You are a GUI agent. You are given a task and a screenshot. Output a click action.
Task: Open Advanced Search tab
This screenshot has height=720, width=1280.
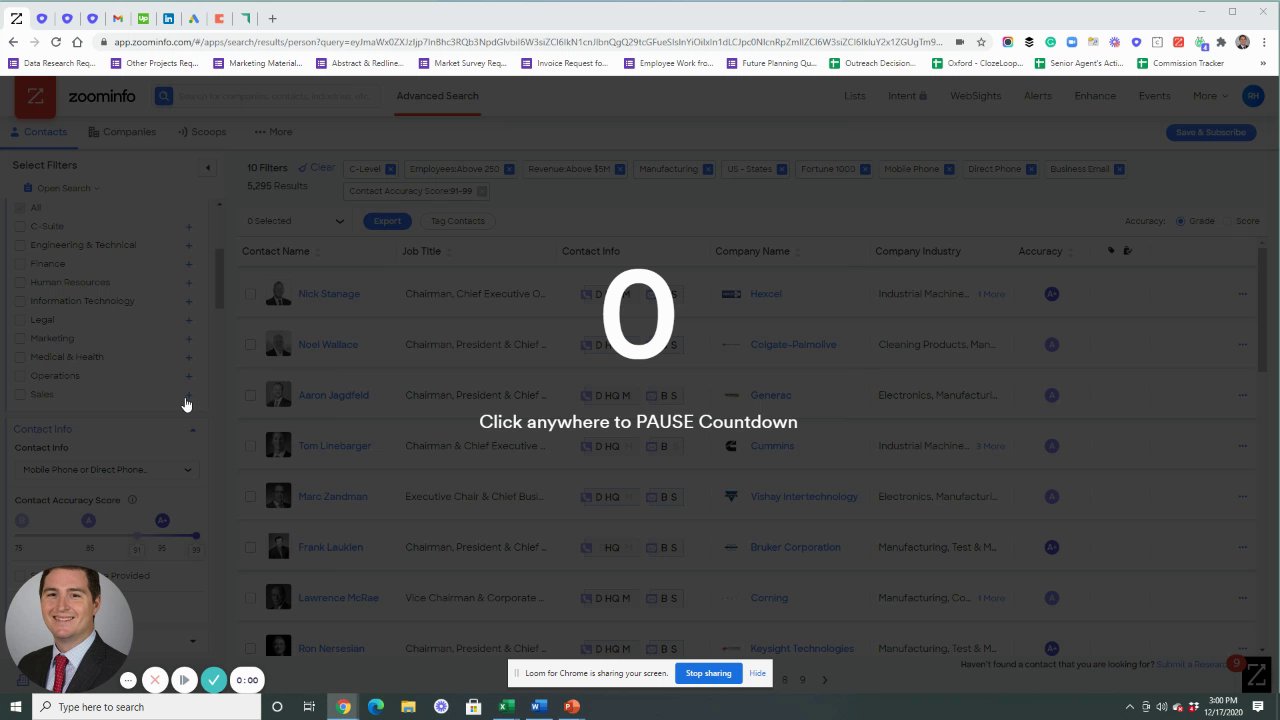(437, 96)
